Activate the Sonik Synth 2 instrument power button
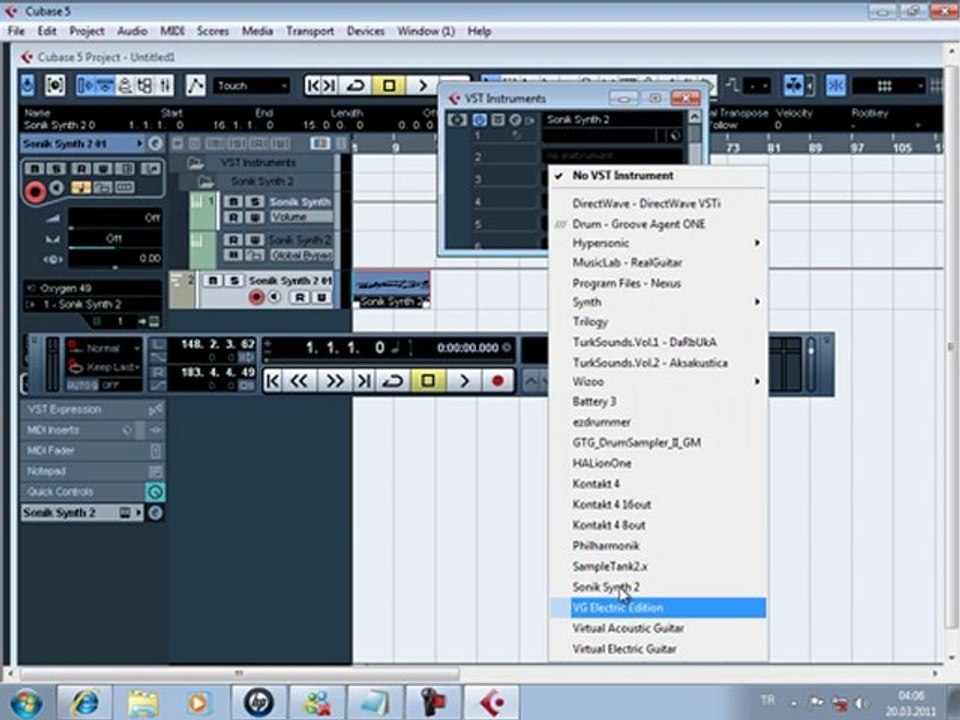Image resolution: width=960 pixels, height=720 pixels. (479, 120)
